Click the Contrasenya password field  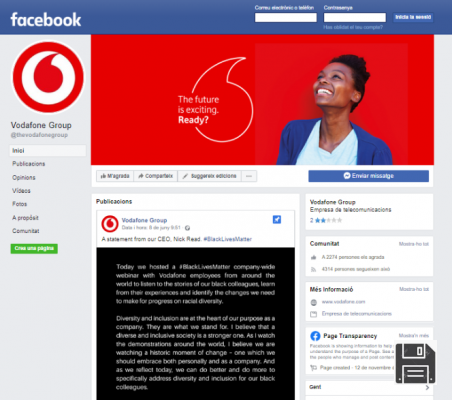click(x=355, y=17)
